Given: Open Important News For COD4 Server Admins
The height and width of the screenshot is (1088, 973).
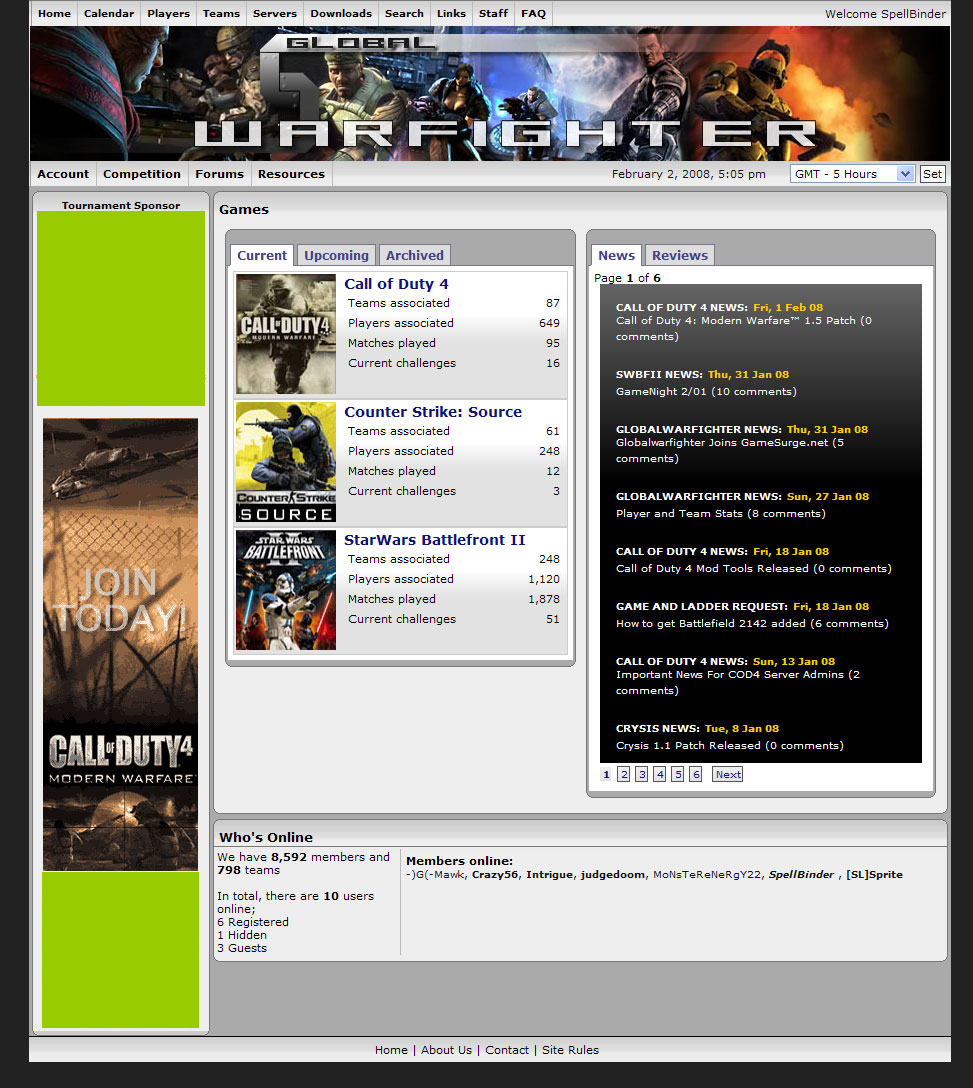Looking at the screenshot, I should coord(738,682).
